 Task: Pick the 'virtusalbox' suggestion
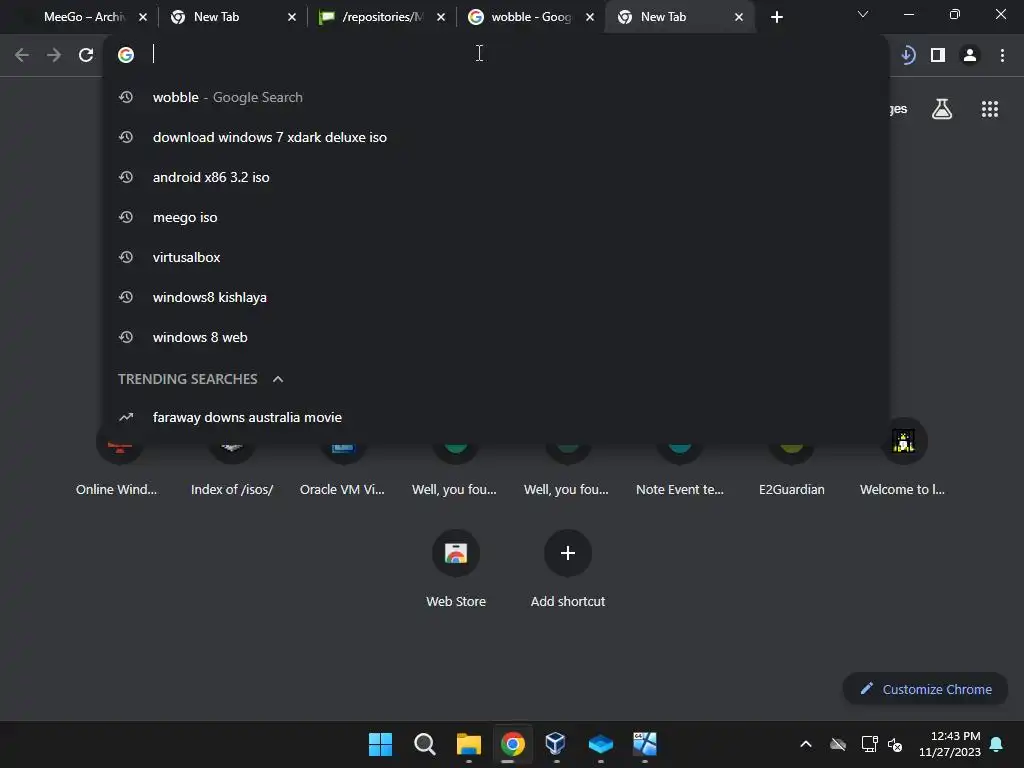[496, 257]
